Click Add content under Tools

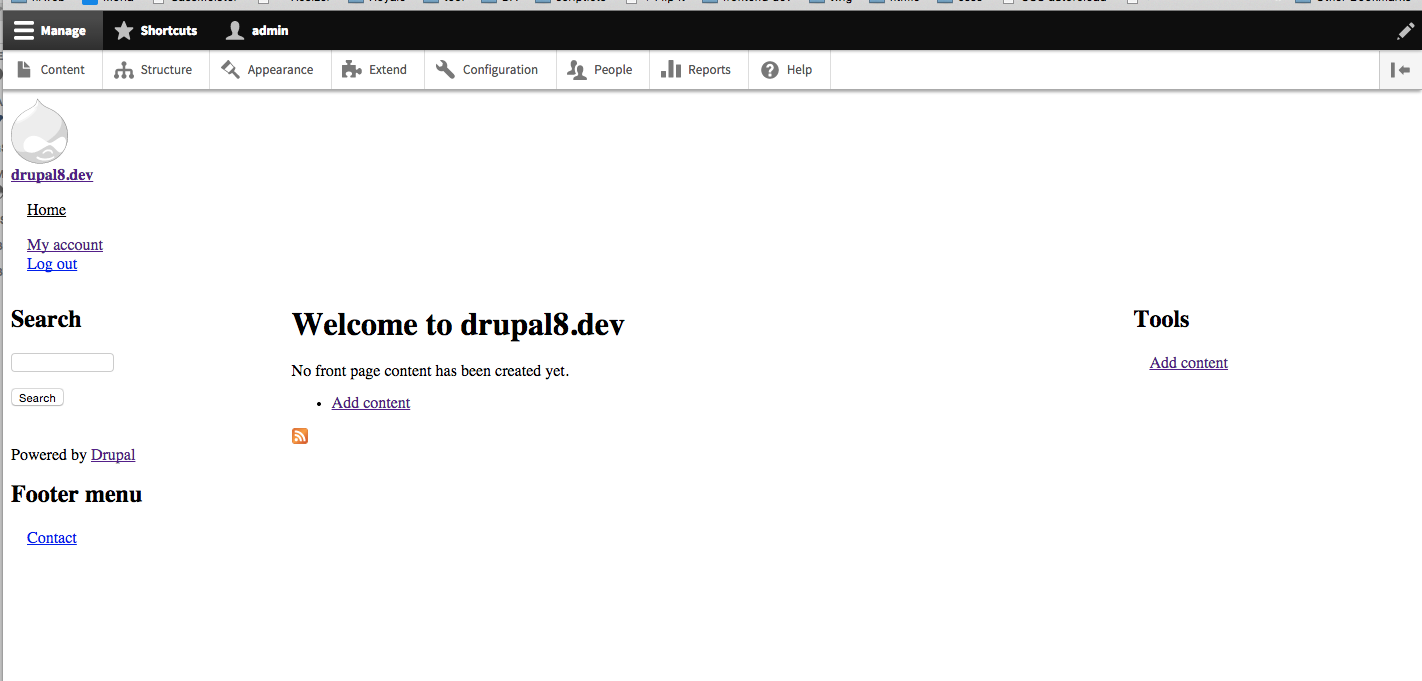coord(1189,363)
